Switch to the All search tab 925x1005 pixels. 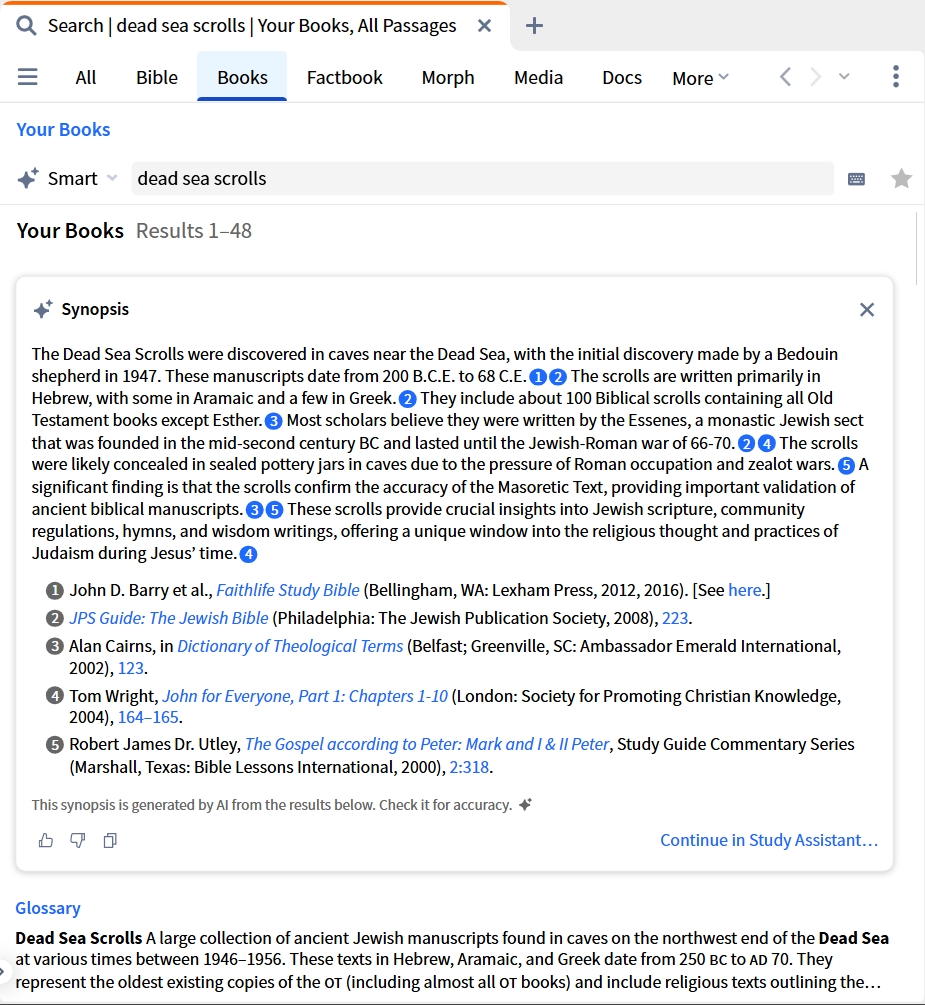point(86,78)
